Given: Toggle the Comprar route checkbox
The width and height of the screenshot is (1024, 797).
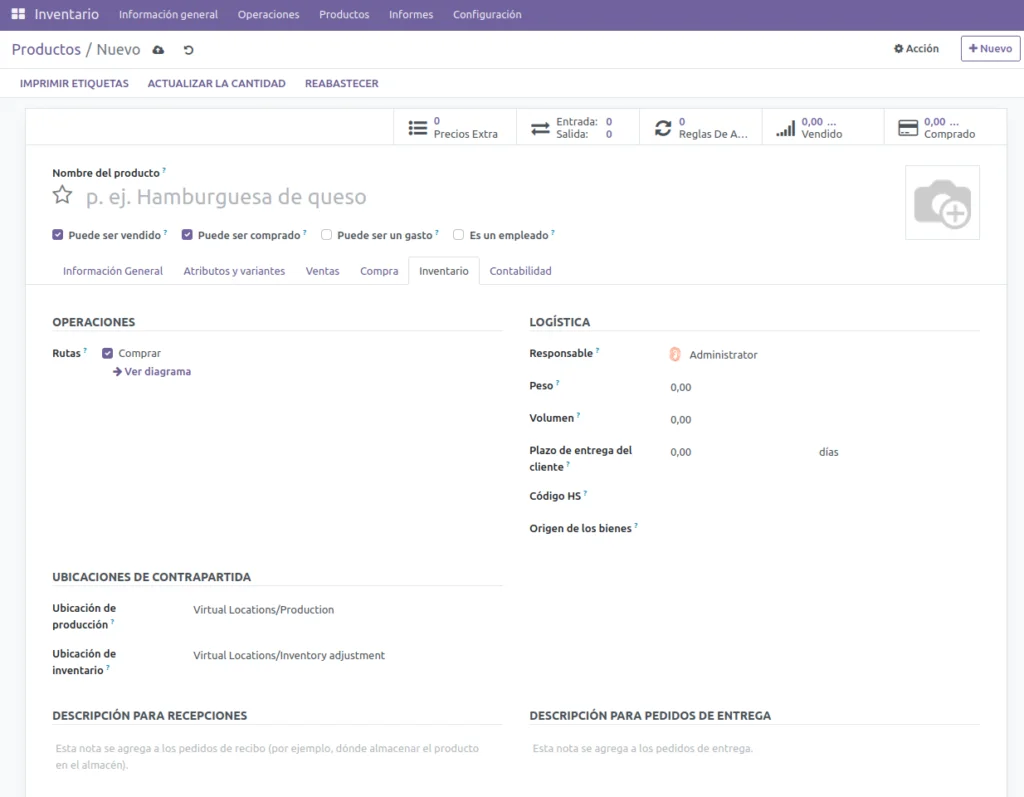Looking at the screenshot, I should point(108,353).
